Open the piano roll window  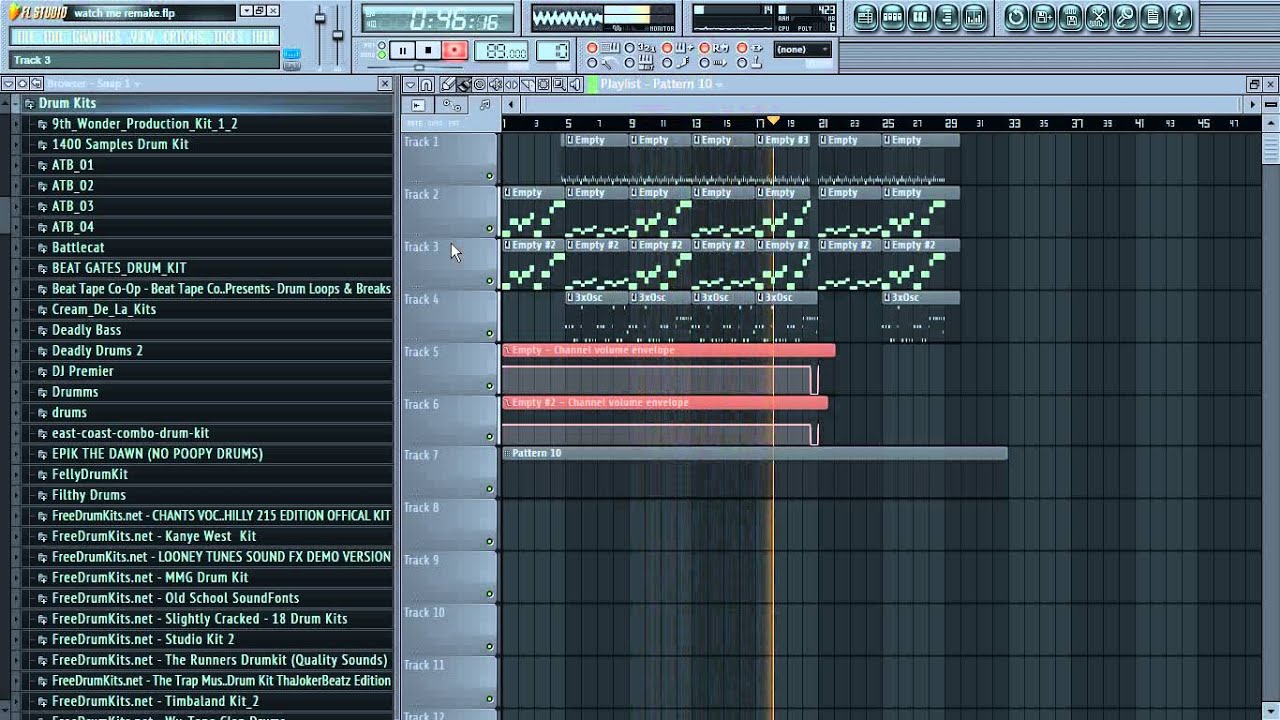tap(919, 17)
